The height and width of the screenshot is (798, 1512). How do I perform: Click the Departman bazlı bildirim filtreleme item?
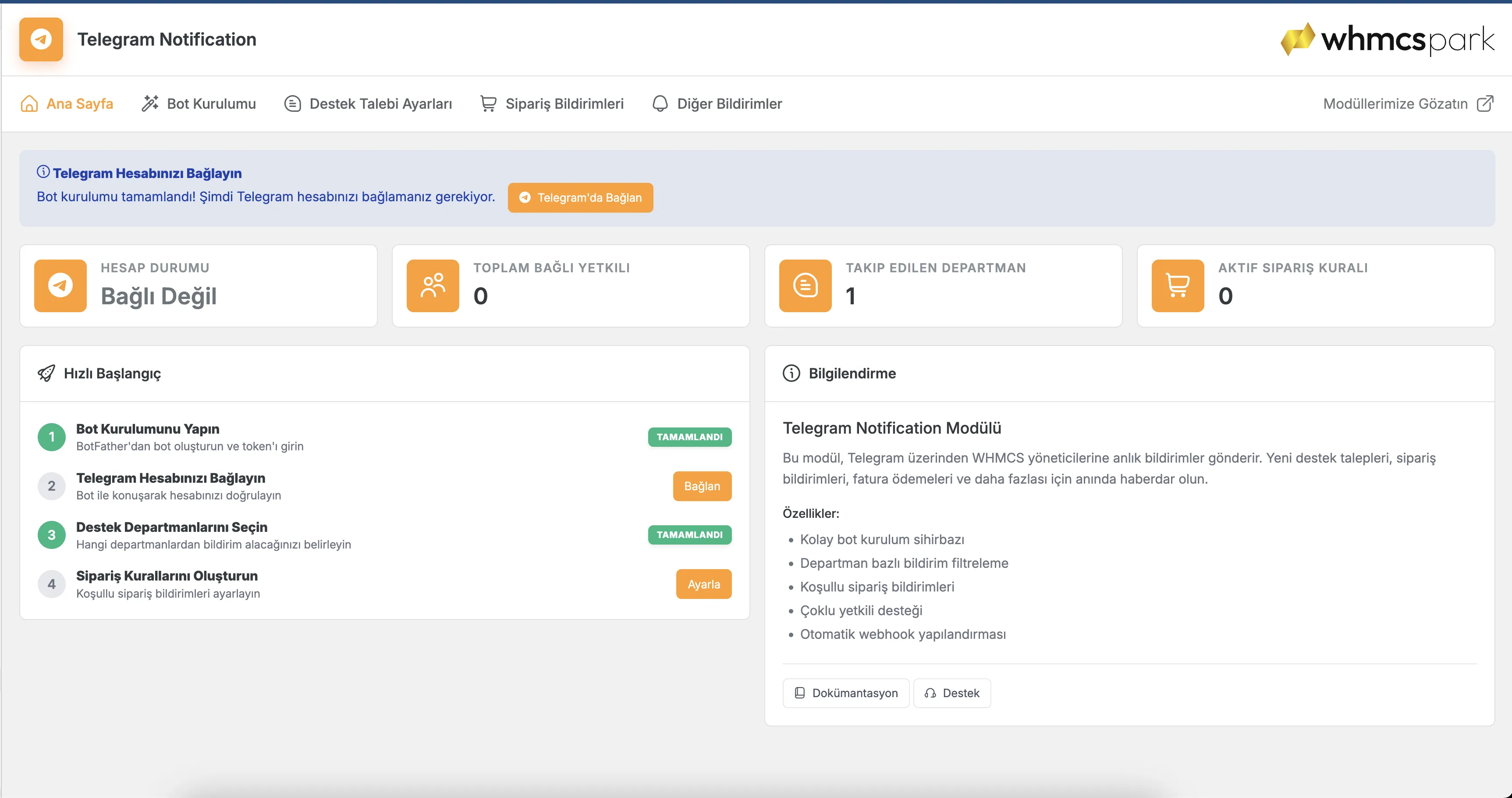point(904,563)
